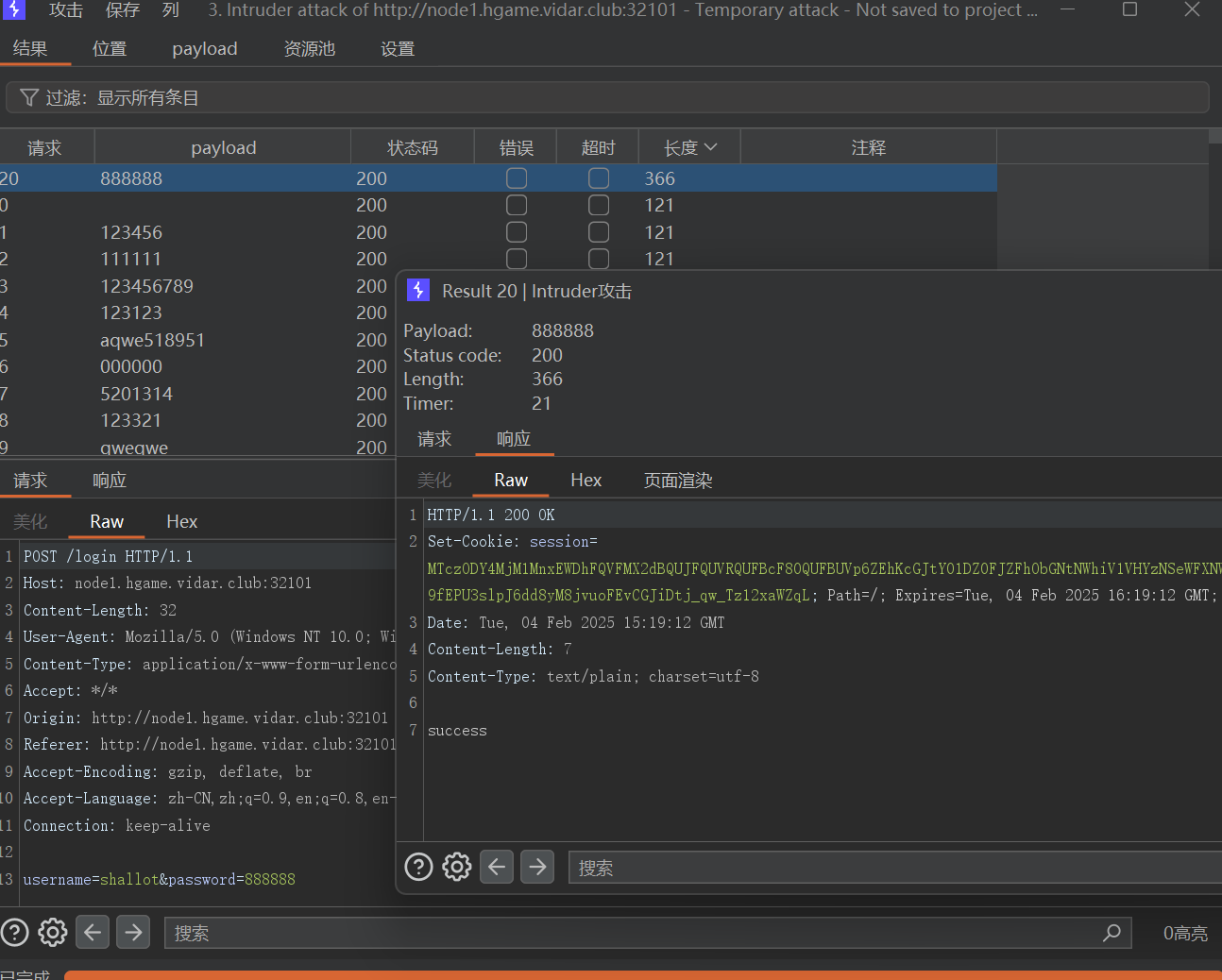Switch to the 结果 tab
This screenshot has width=1222, height=980.
(30, 48)
